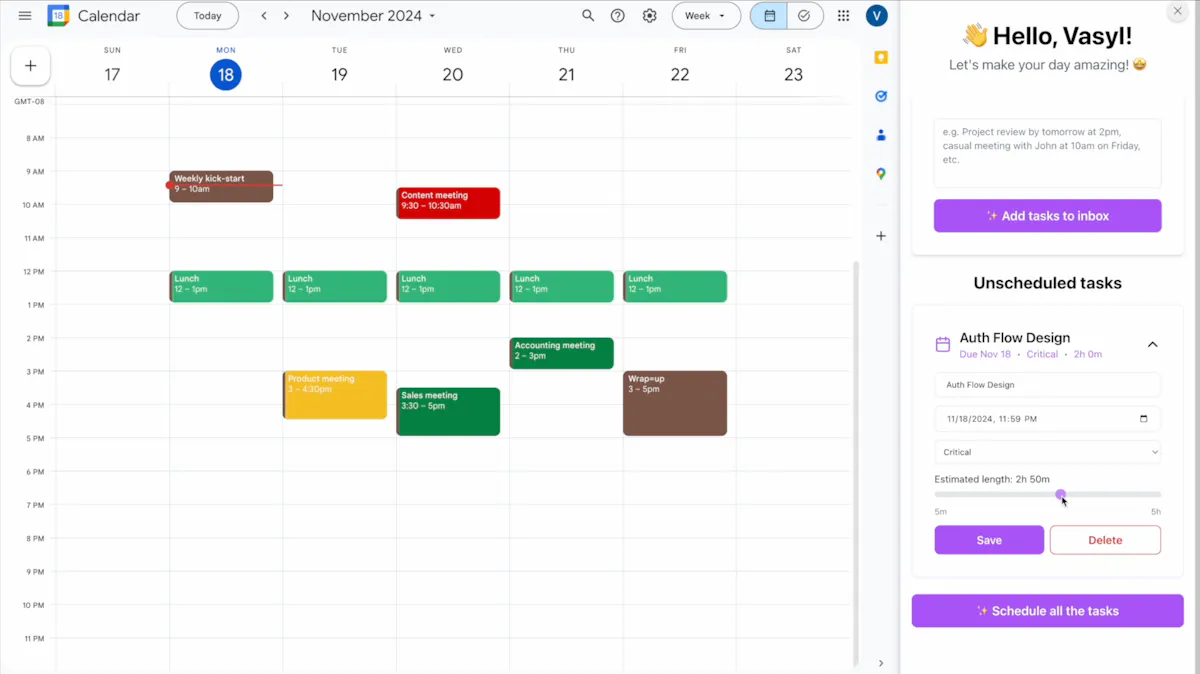The image size is (1200, 674).
Task: Click the Create plus button
Action: click(x=31, y=66)
